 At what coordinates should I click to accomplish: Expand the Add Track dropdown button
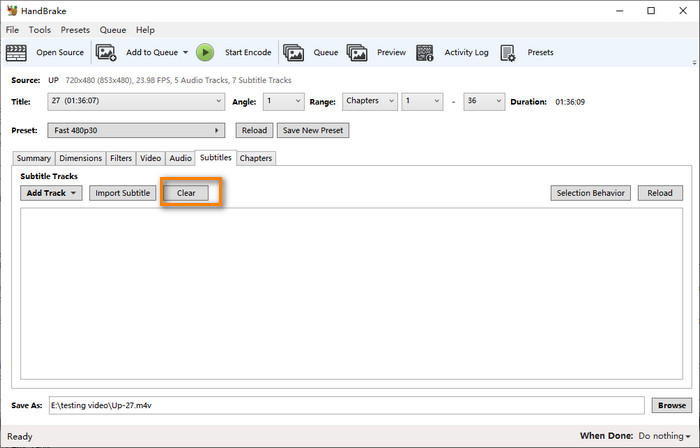(51, 193)
